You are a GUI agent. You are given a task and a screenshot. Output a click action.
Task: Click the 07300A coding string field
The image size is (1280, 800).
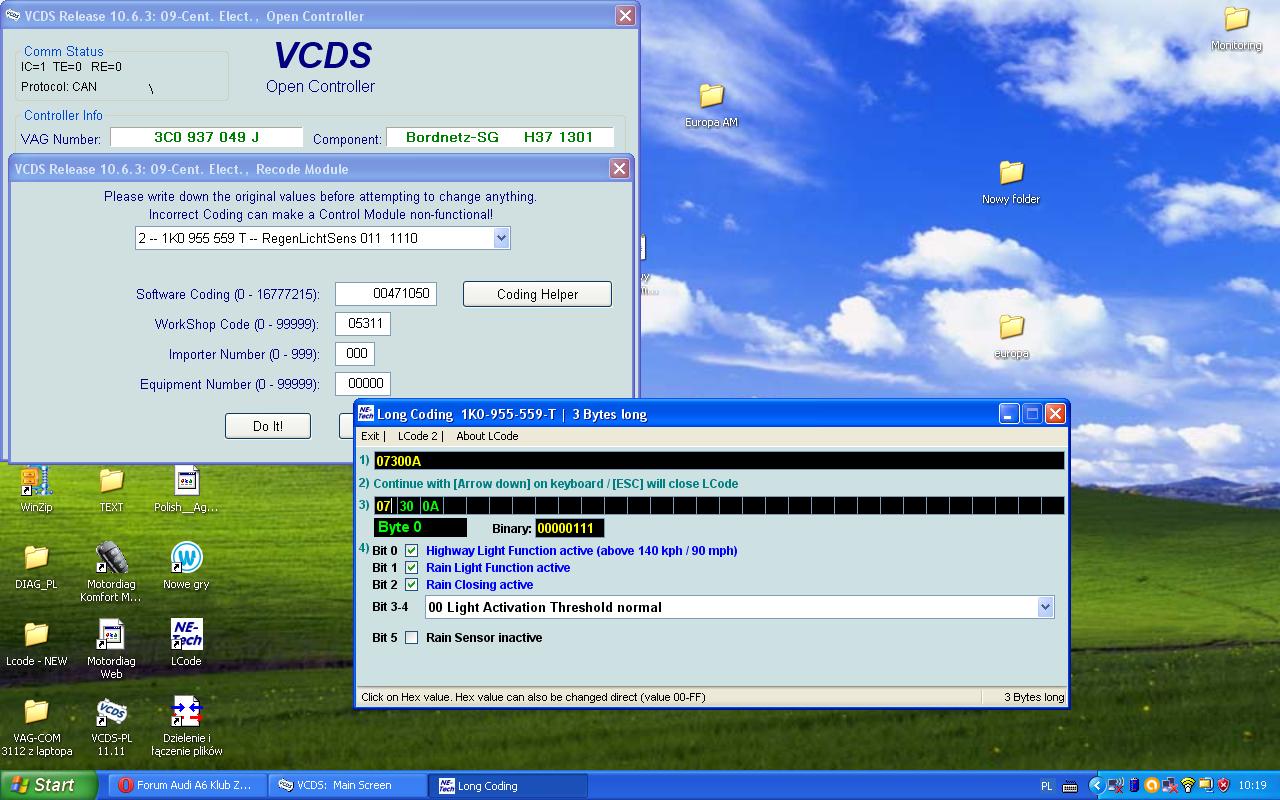pos(719,461)
